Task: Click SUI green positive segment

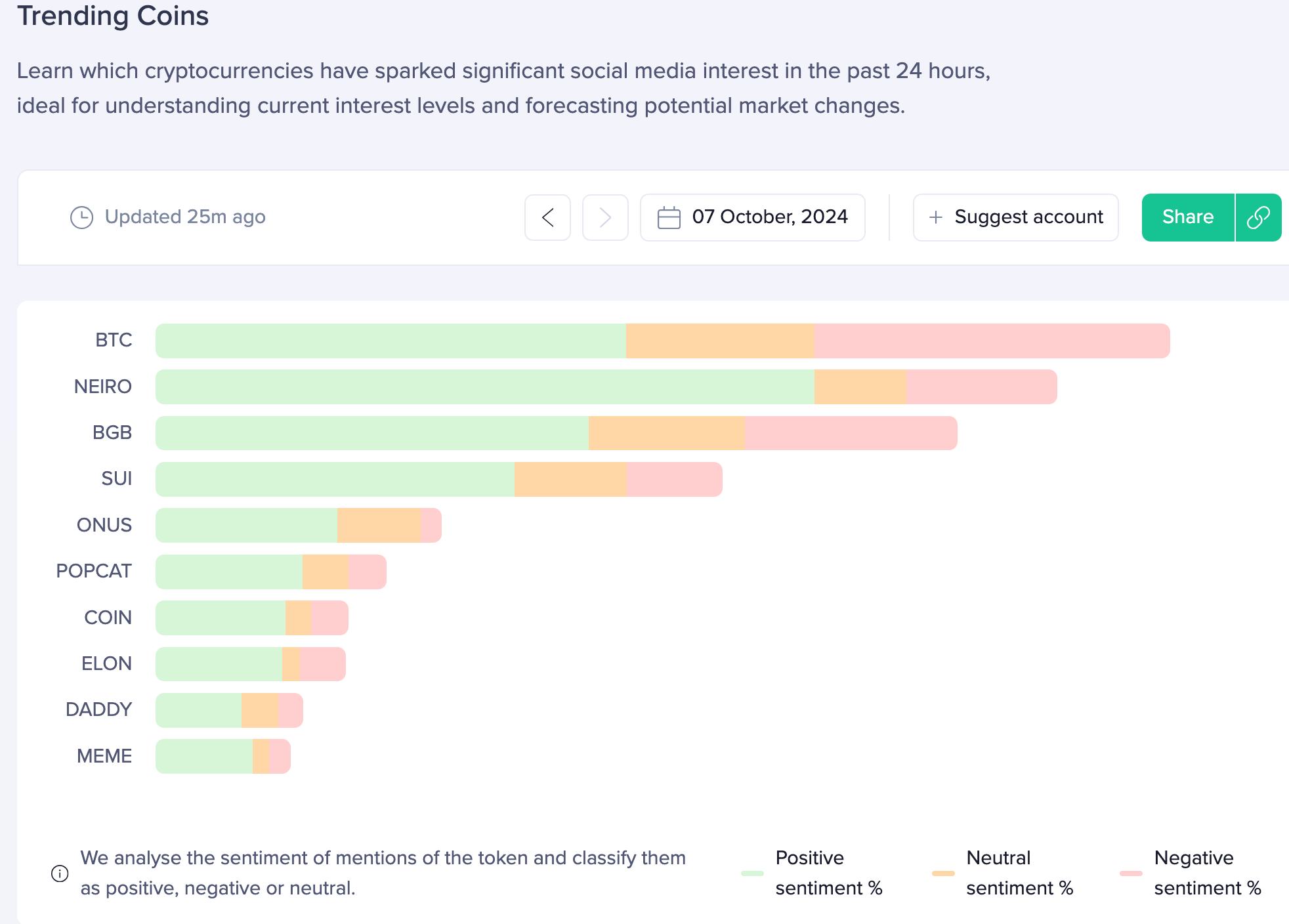Action: 335,479
